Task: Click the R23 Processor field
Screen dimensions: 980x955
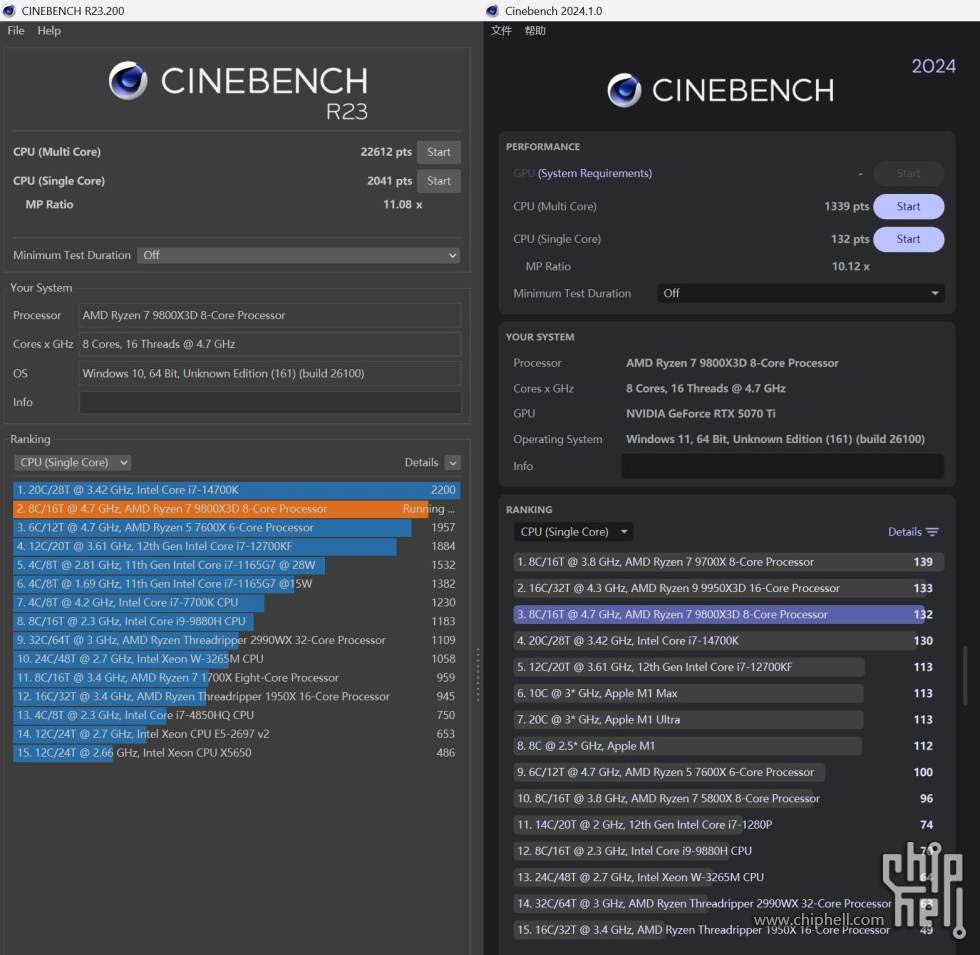Action: (x=270, y=316)
